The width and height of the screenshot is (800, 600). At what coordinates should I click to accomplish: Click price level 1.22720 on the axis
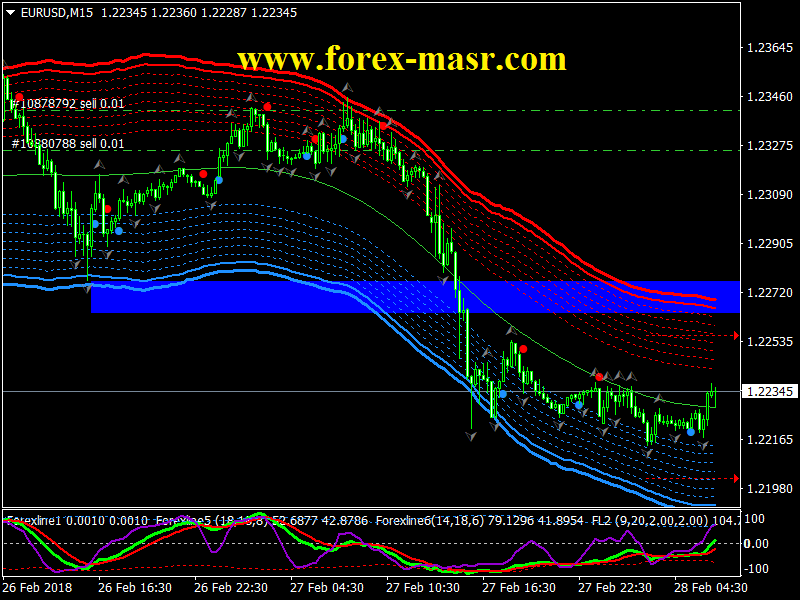770,293
